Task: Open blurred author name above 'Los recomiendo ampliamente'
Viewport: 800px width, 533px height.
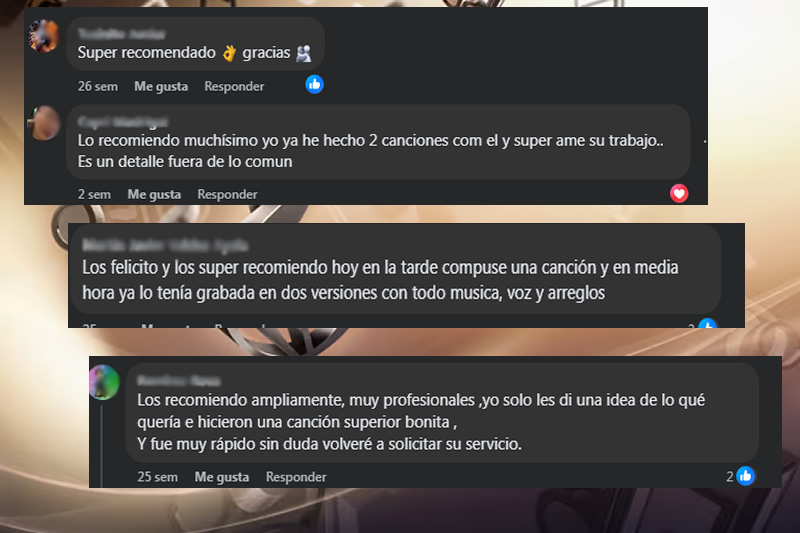Action: [179, 380]
